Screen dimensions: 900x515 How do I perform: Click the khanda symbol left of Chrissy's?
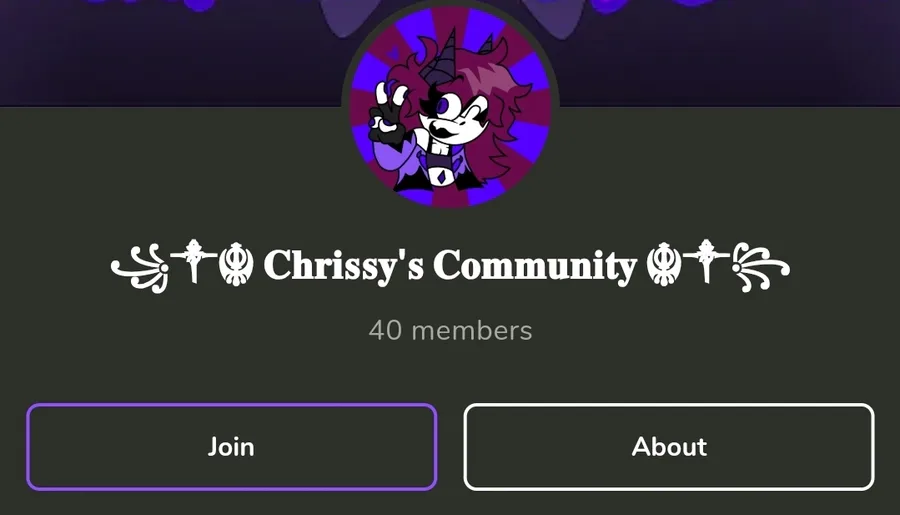(x=236, y=265)
